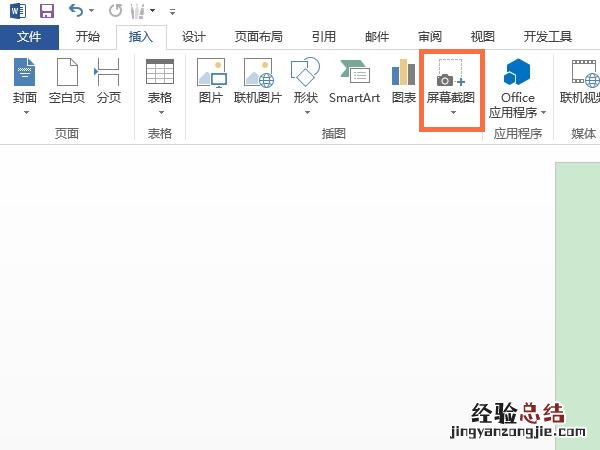
Task: Undo the last action
Action: coord(76,11)
